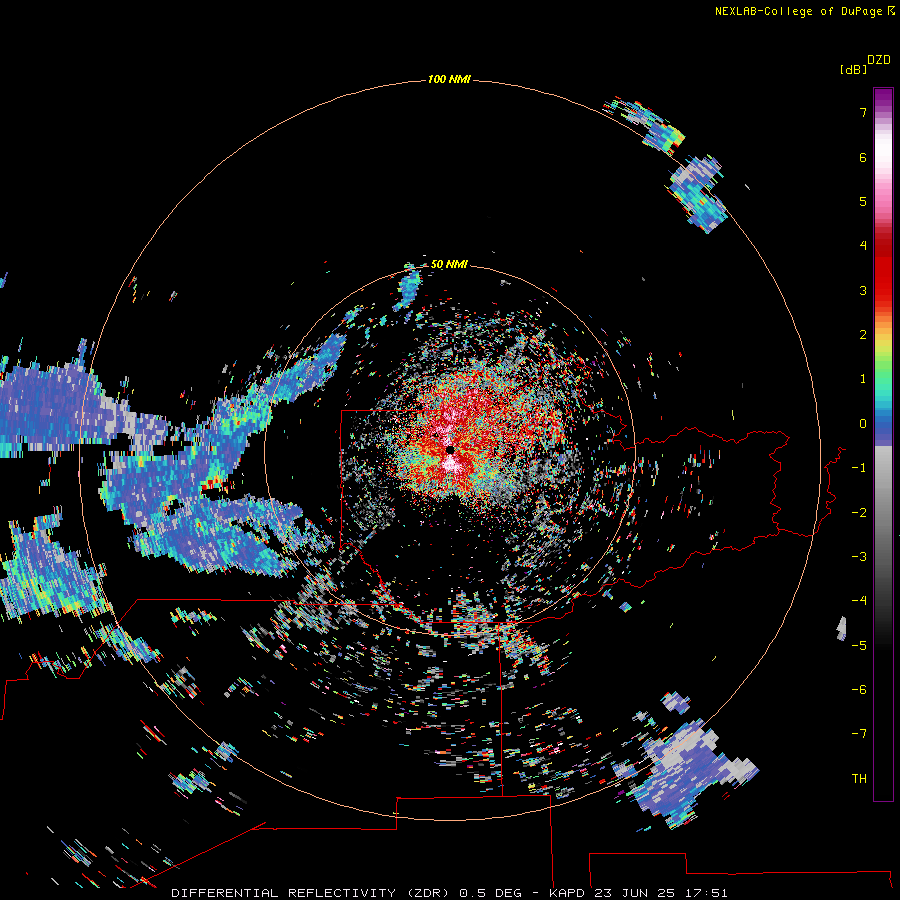Click the -2 dB scale value
The width and height of the screenshot is (900, 900).
pyautogui.click(x=859, y=513)
